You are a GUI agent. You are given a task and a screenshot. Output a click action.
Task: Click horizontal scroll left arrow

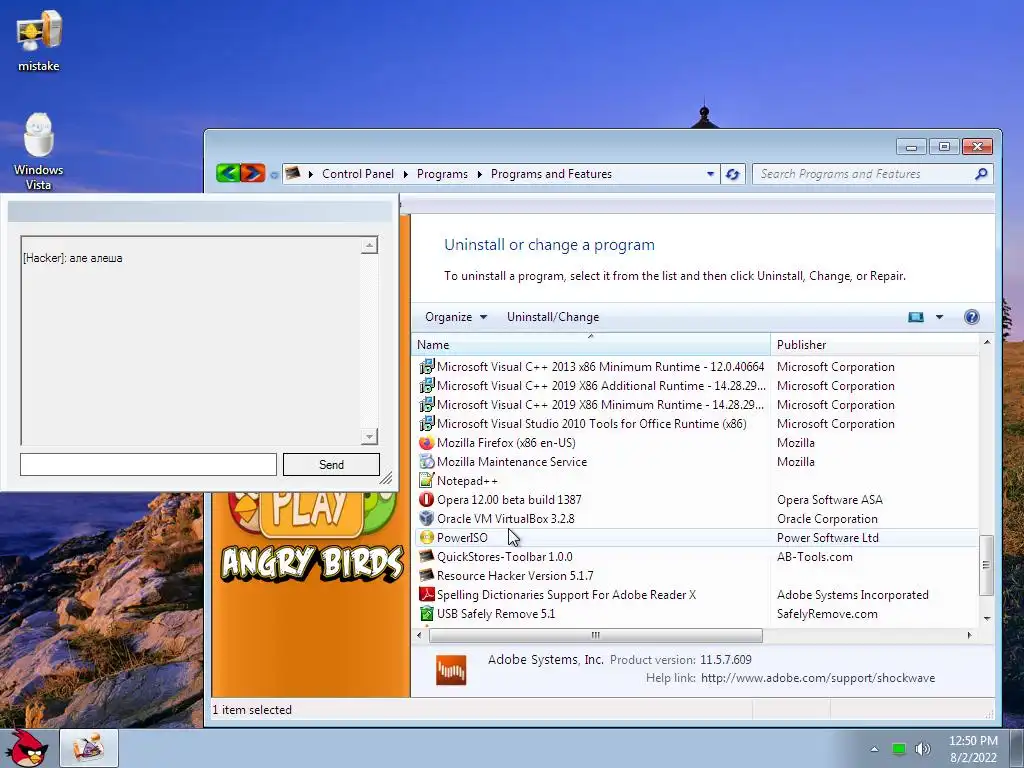point(419,635)
